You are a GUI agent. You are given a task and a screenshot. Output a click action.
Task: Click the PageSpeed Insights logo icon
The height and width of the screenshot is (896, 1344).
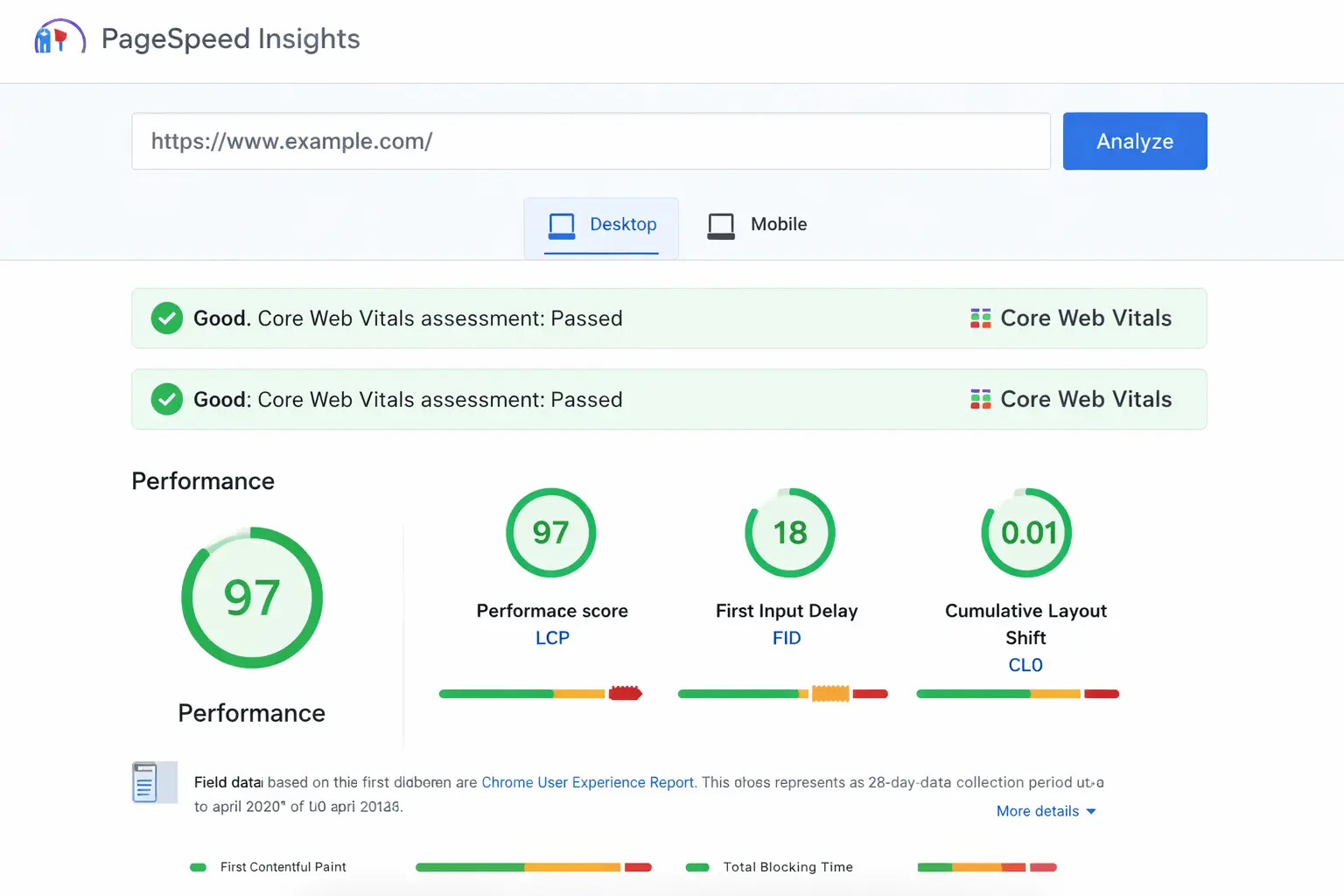click(x=59, y=38)
